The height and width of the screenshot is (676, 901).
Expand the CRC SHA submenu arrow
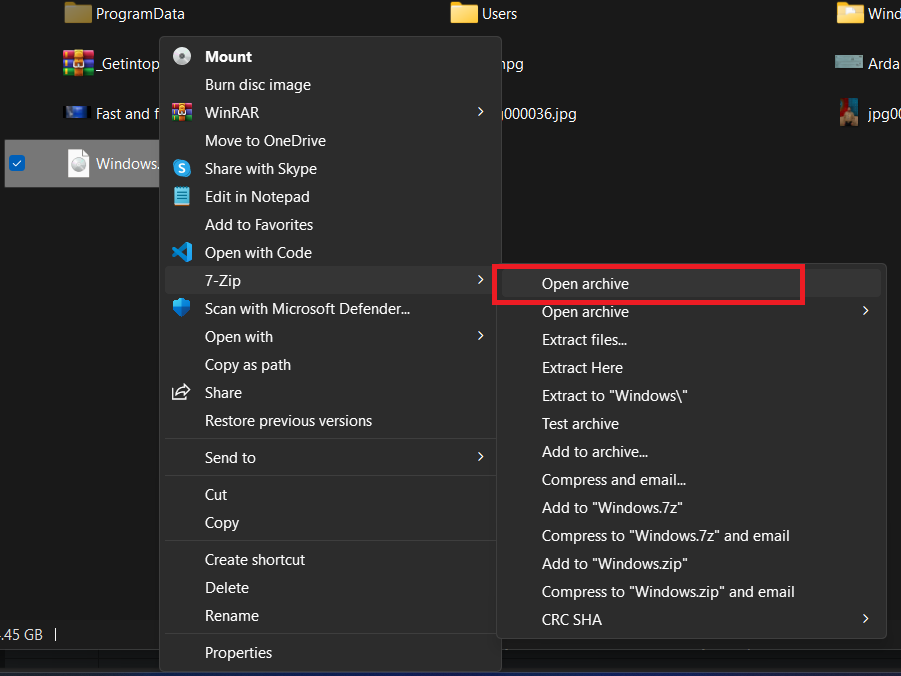866,619
